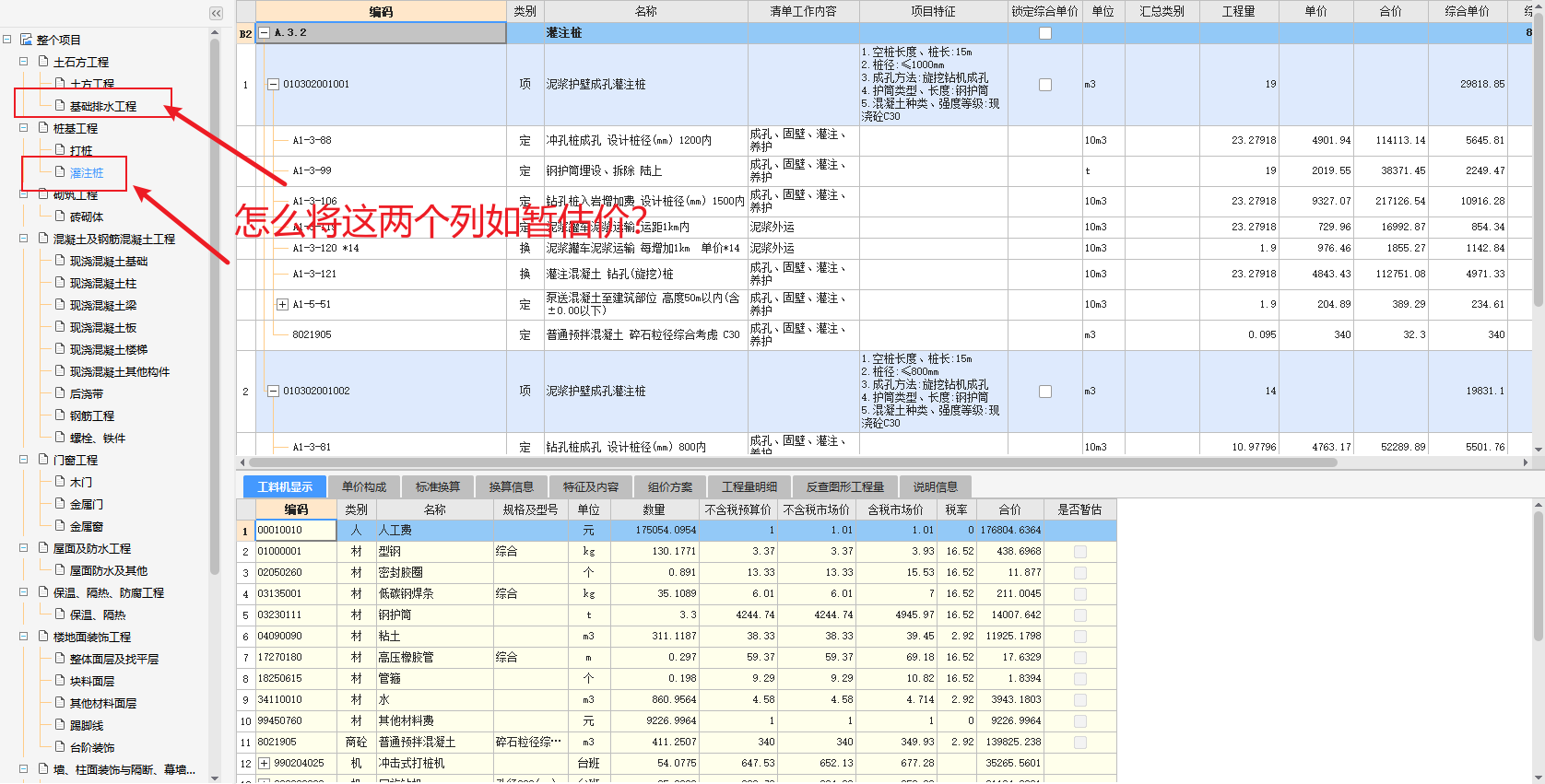Click the document icon beside 台阶装饰
The height and width of the screenshot is (784, 1545).
[x=60, y=747]
